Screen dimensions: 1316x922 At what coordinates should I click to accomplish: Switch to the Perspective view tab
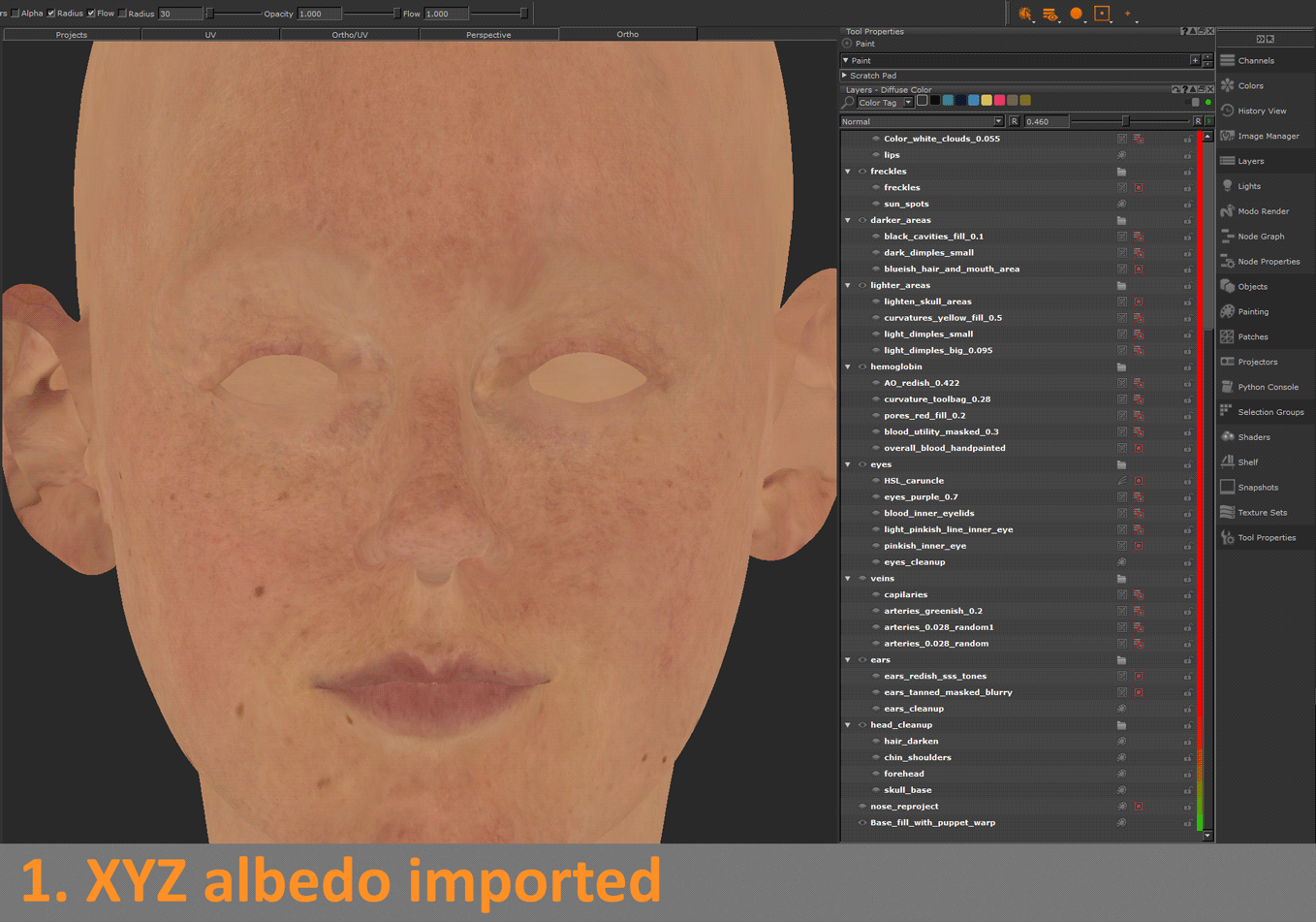tap(488, 35)
